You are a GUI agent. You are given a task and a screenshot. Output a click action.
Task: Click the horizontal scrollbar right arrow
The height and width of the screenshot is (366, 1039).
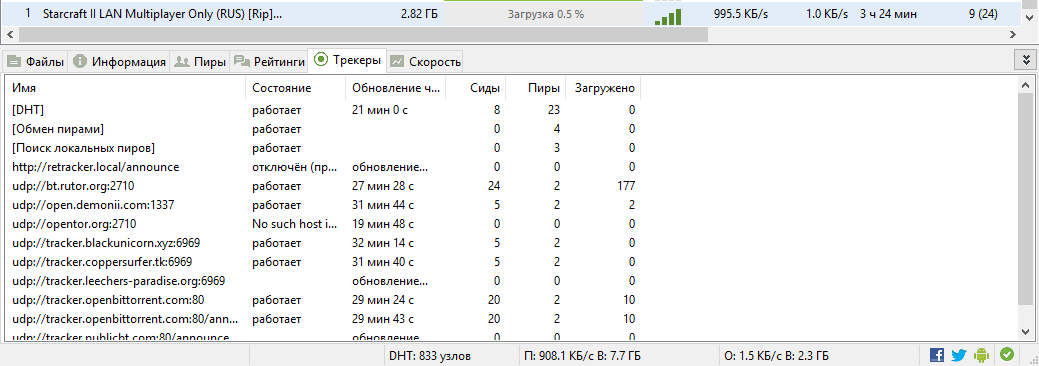[x=1012, y=34]
